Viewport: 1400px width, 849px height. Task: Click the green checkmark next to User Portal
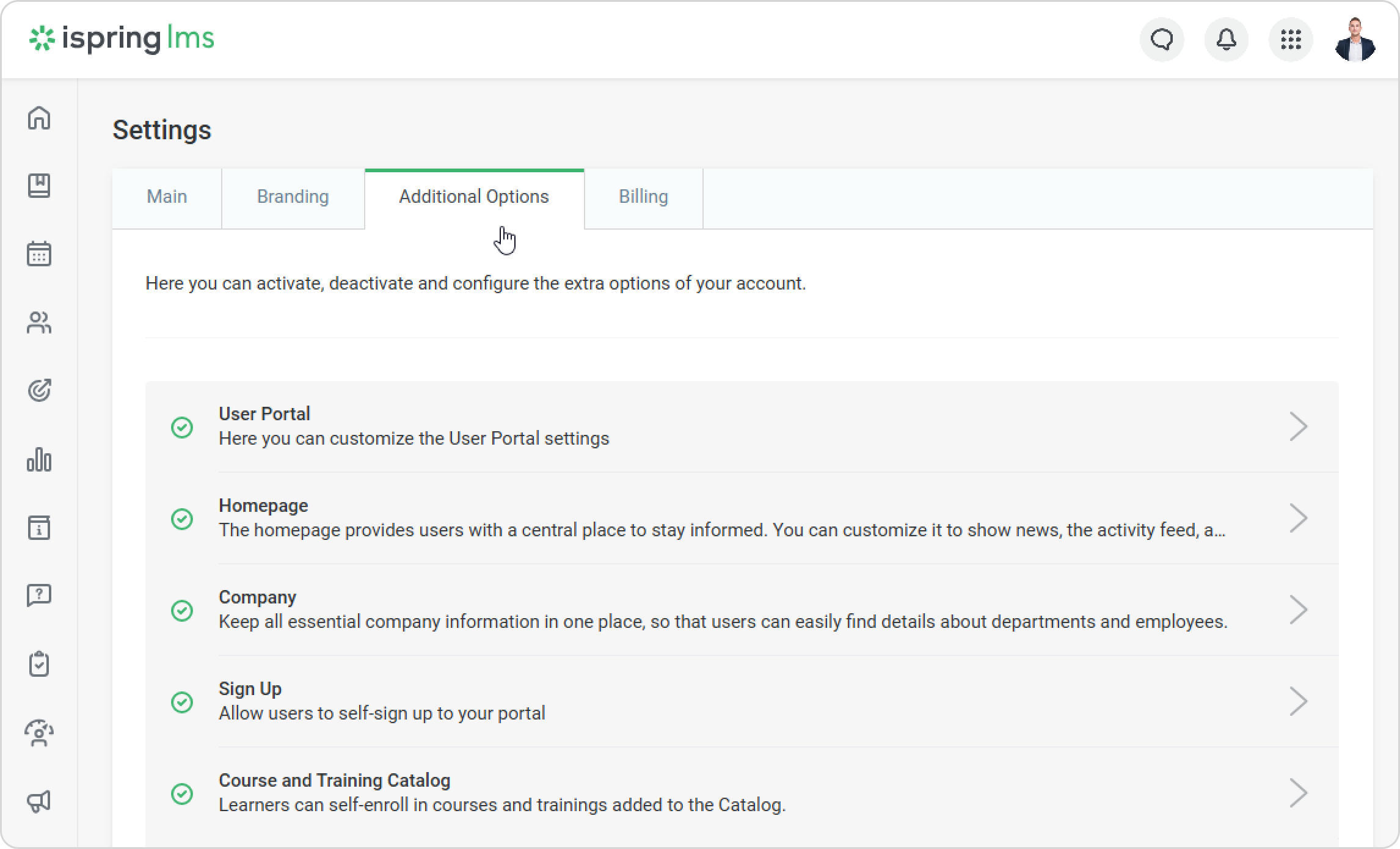pyautogui.click(x=182, y=427)
